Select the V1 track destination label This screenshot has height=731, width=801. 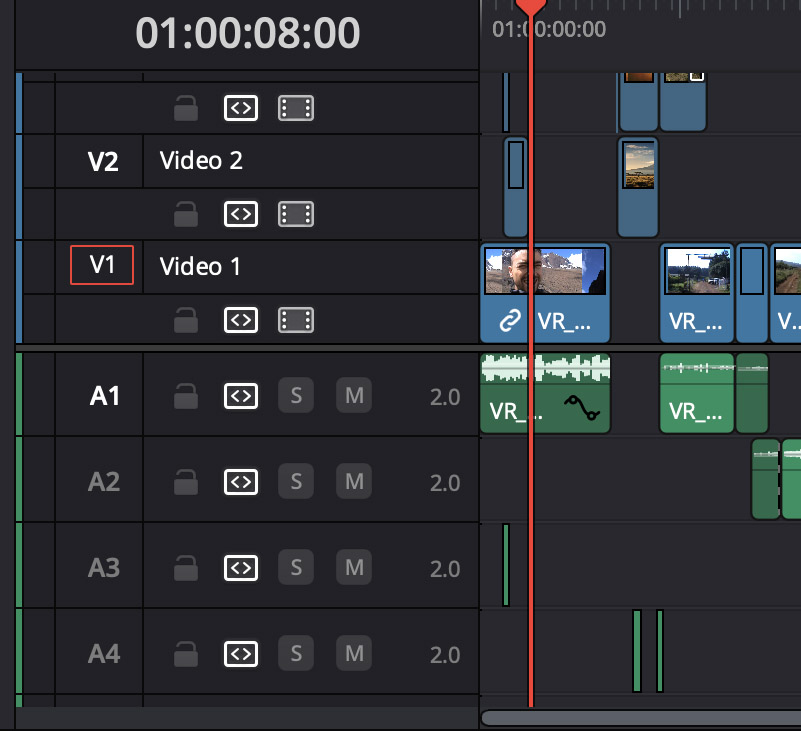click(x=101, y=265)
